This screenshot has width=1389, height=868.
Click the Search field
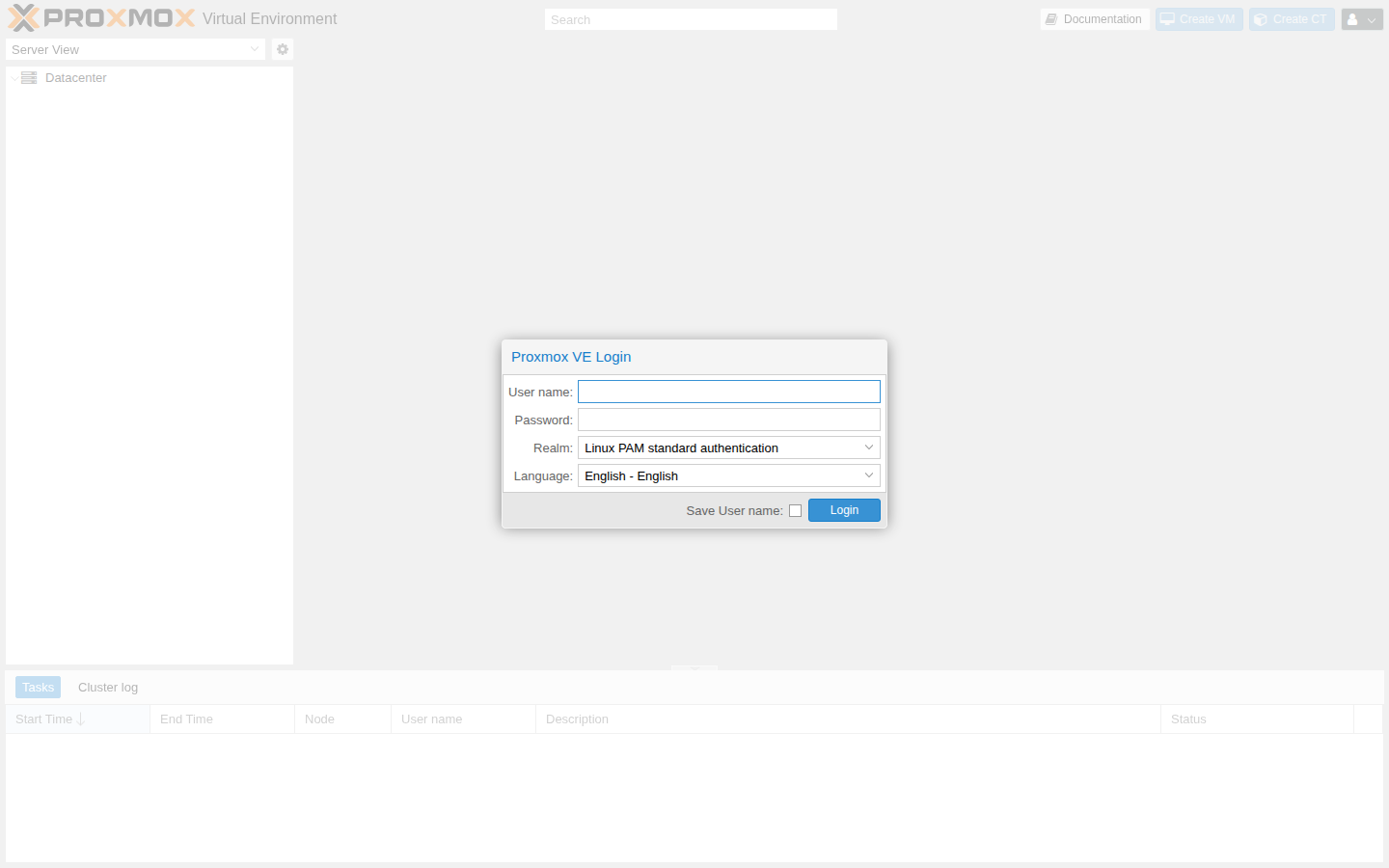691,18
